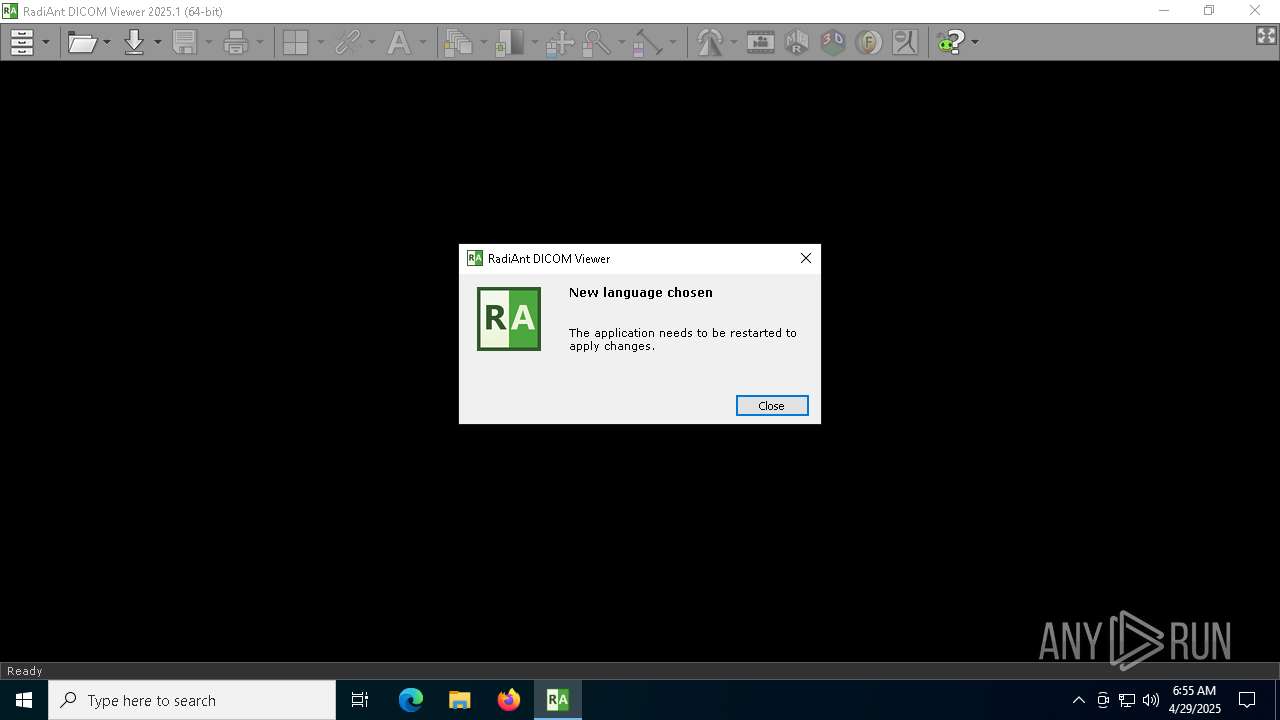Toggle full screen mode icon
1280x720 pixels.
1266,36
